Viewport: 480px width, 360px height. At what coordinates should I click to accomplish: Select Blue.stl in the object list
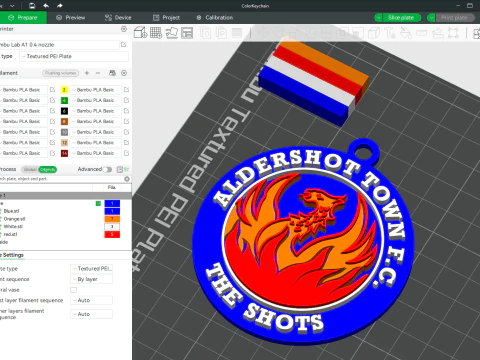[x=12, y=211]
